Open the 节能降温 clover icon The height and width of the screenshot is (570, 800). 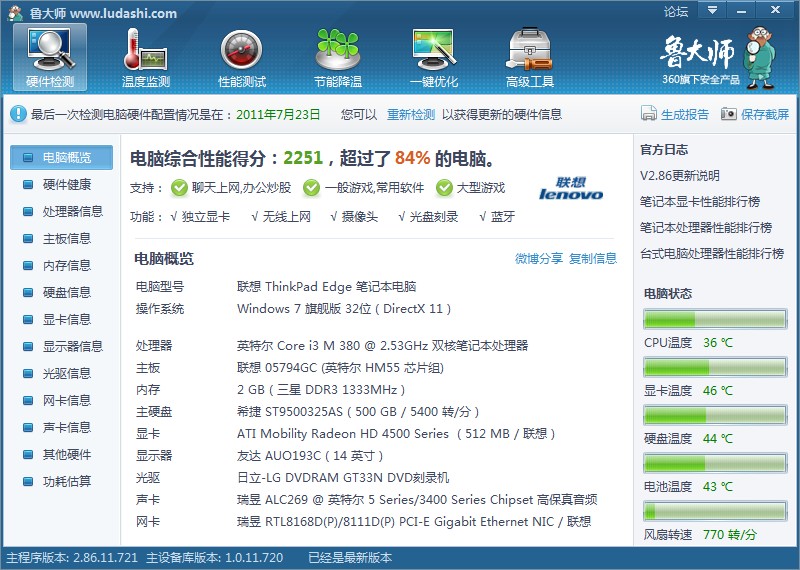(338, 57)
